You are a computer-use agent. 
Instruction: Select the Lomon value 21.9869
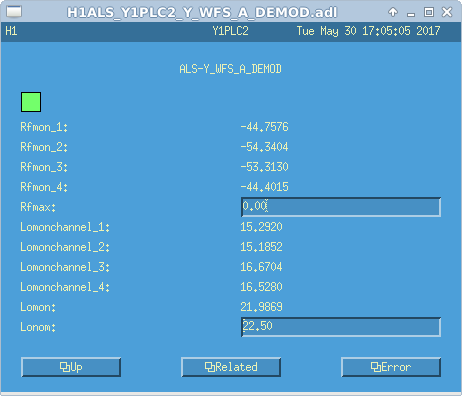pyautogui.click(x=261, y=307)
